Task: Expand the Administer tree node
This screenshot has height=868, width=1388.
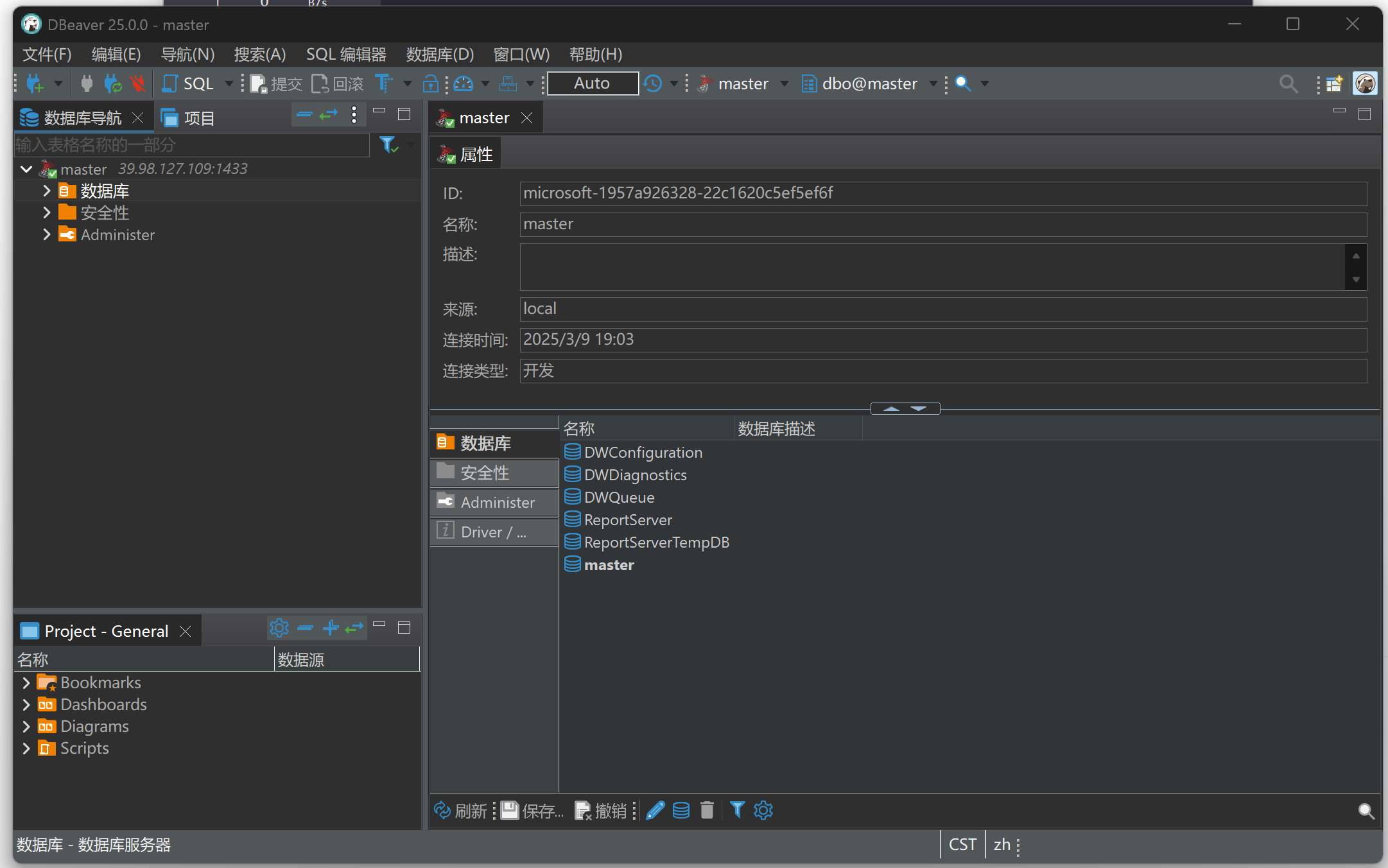Action: [47, 234]
